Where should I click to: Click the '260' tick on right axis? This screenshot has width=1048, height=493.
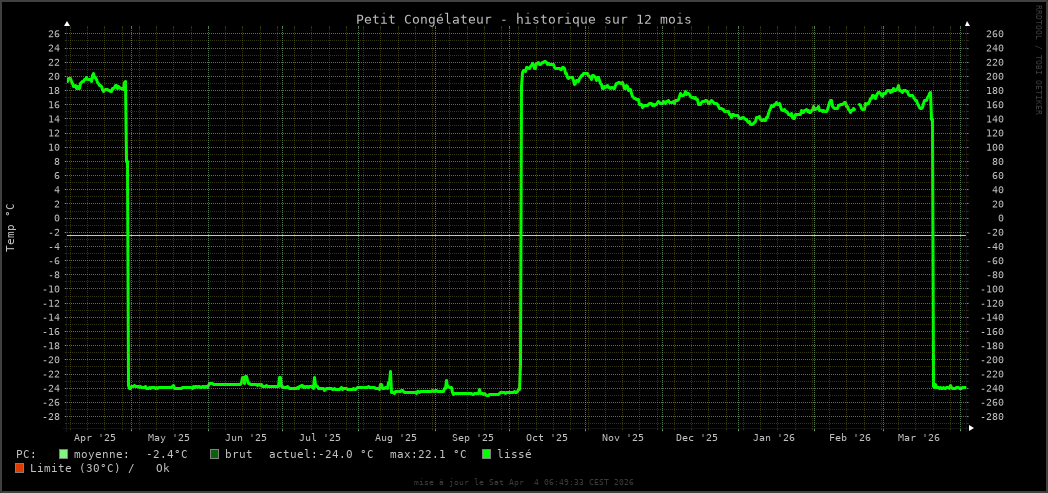[x=994, y=34]
